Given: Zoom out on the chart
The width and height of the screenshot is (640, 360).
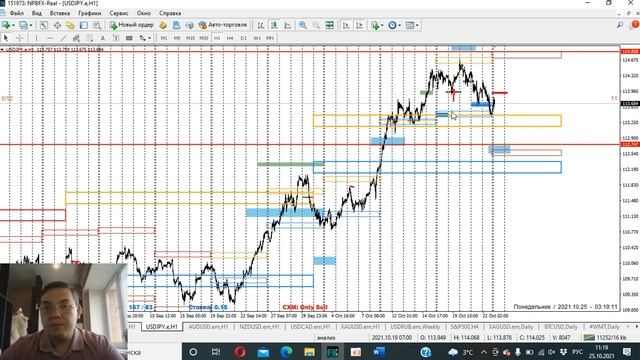Looking at the screenshot, I should point(316,25).
